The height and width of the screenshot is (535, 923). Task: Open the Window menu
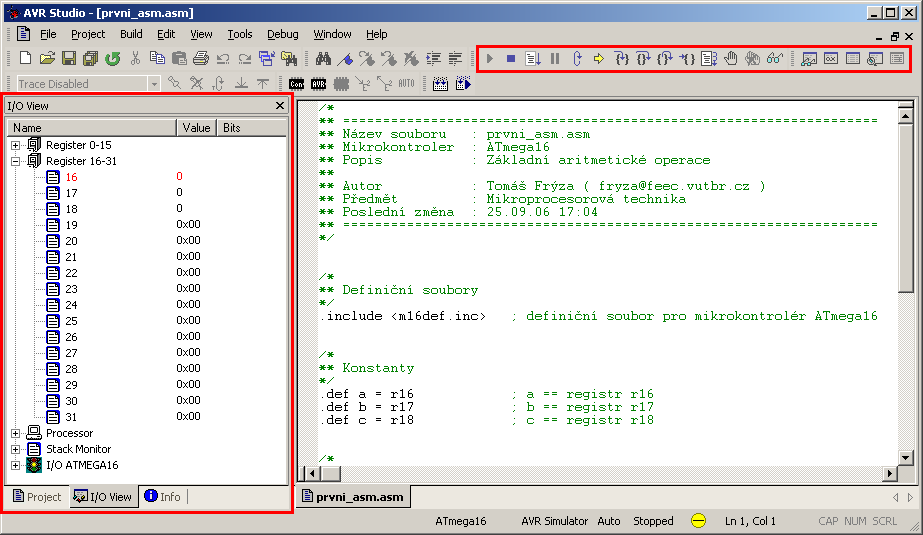332,34
